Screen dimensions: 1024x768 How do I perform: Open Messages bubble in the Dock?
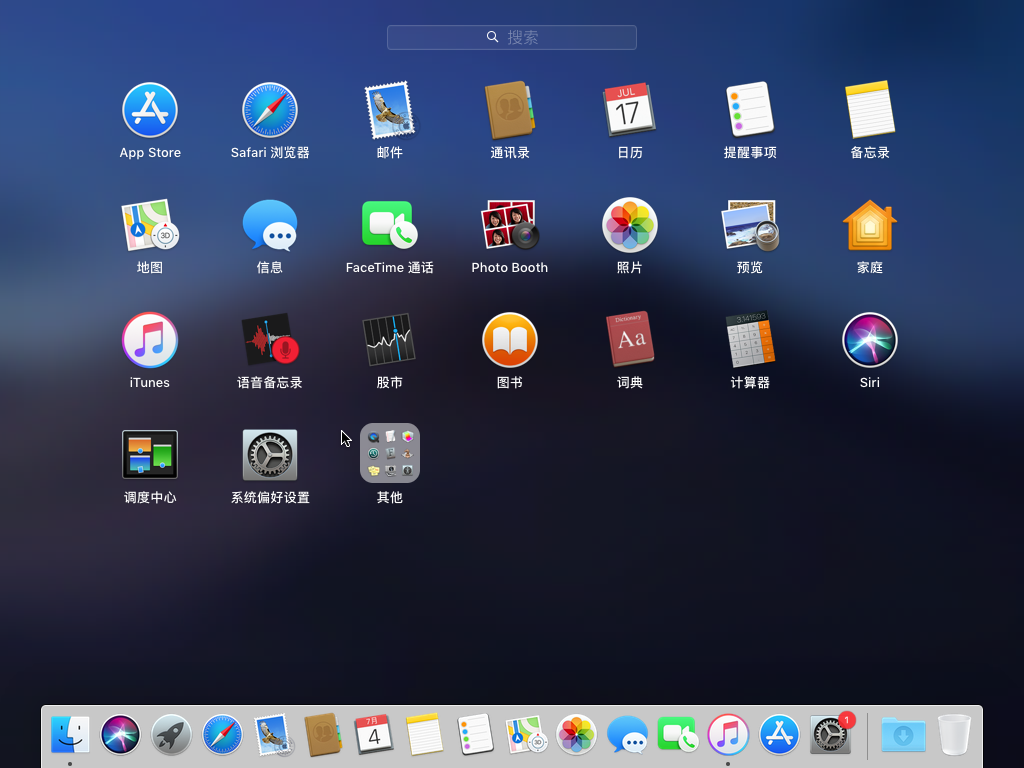627,735
